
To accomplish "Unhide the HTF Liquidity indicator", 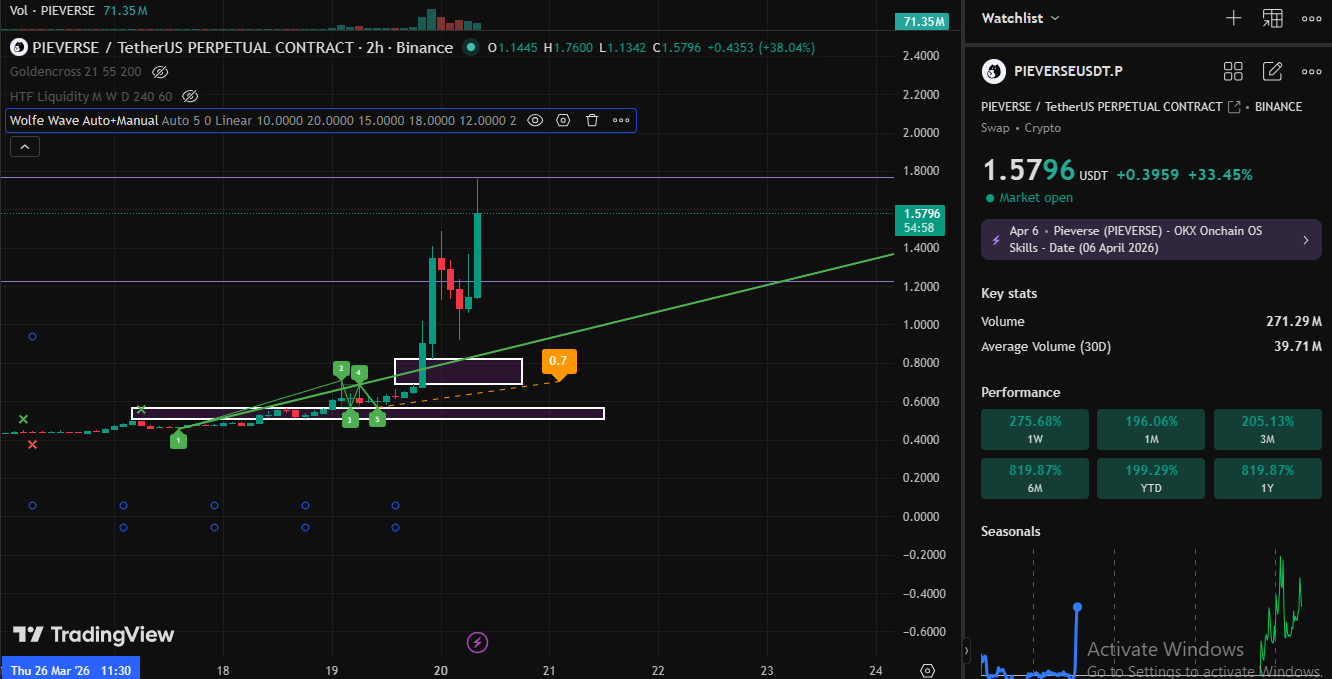I will click(190, 96).
